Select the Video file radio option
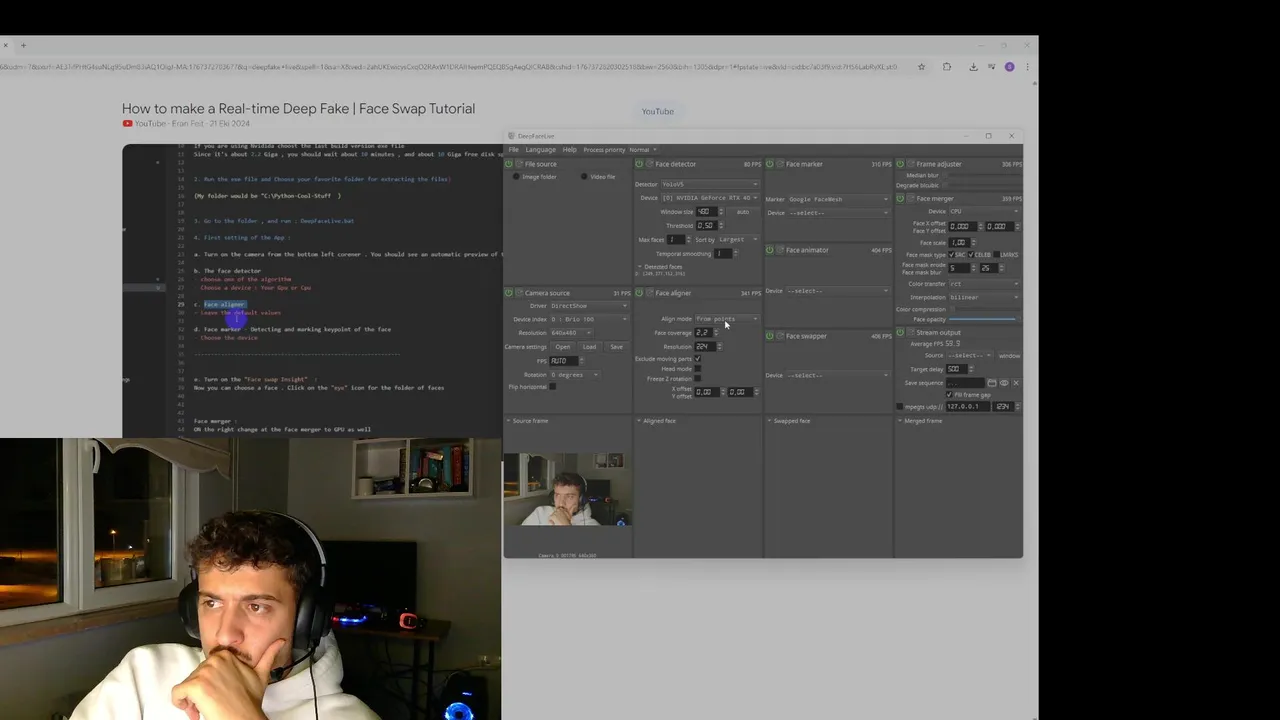Viewport: 1280px width, 720px height. pos(584,177)
